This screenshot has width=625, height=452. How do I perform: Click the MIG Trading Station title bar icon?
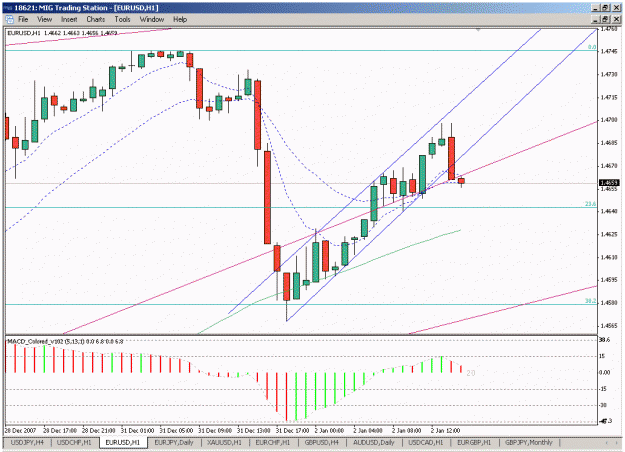8,8
